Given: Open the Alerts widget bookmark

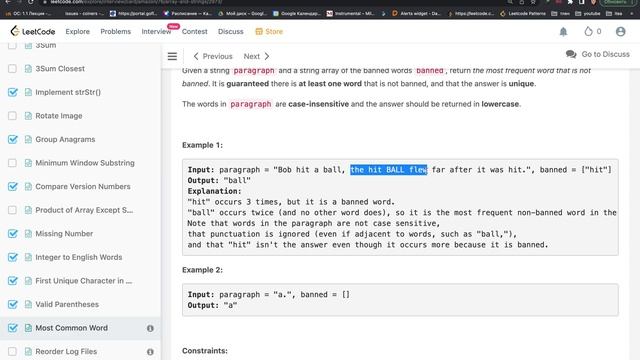Looking at the screenshot, I should 416,13.
